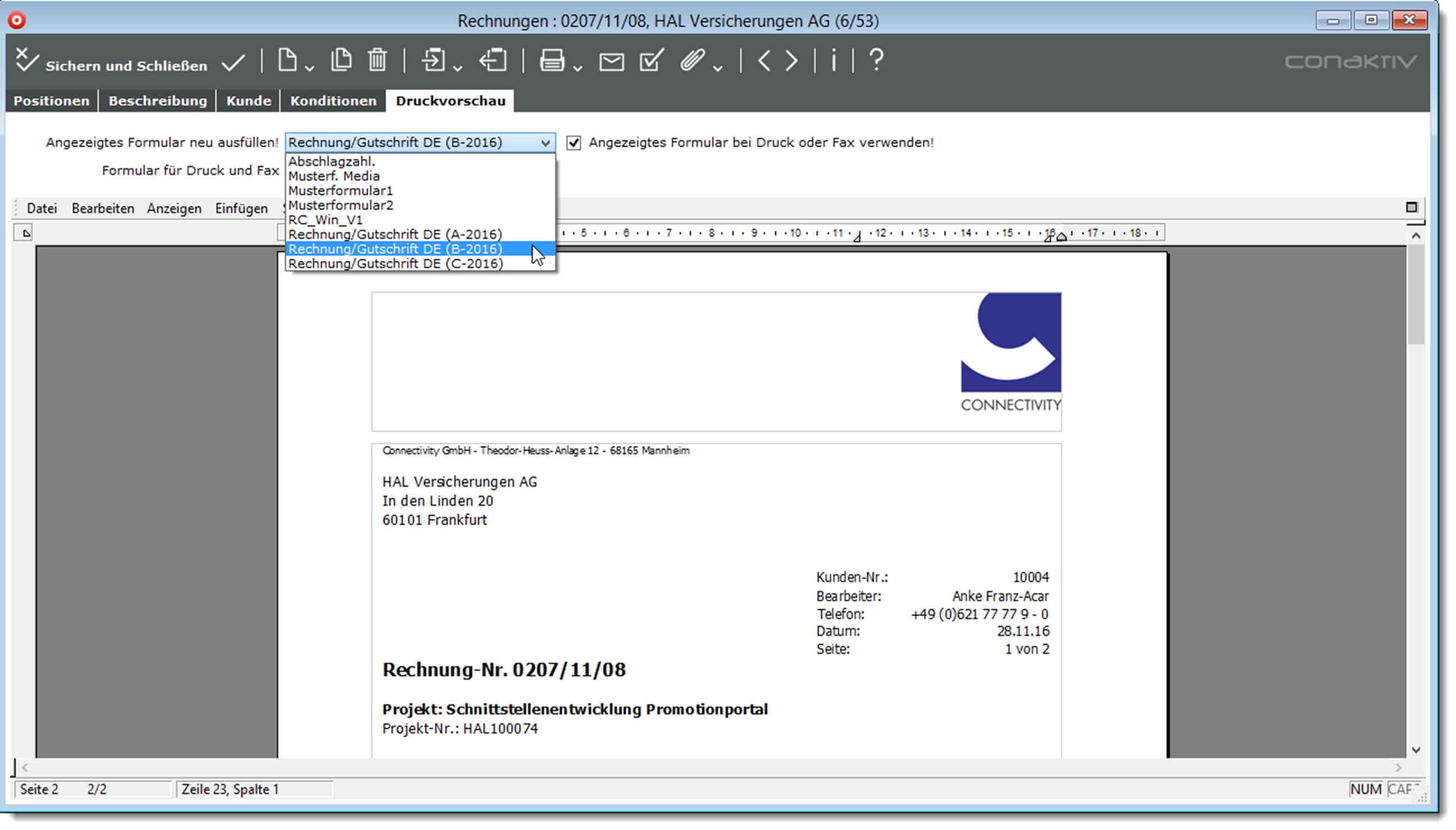Click the right indent marker on the ruler
The image size is (1456, 830).
(1061, 237)
